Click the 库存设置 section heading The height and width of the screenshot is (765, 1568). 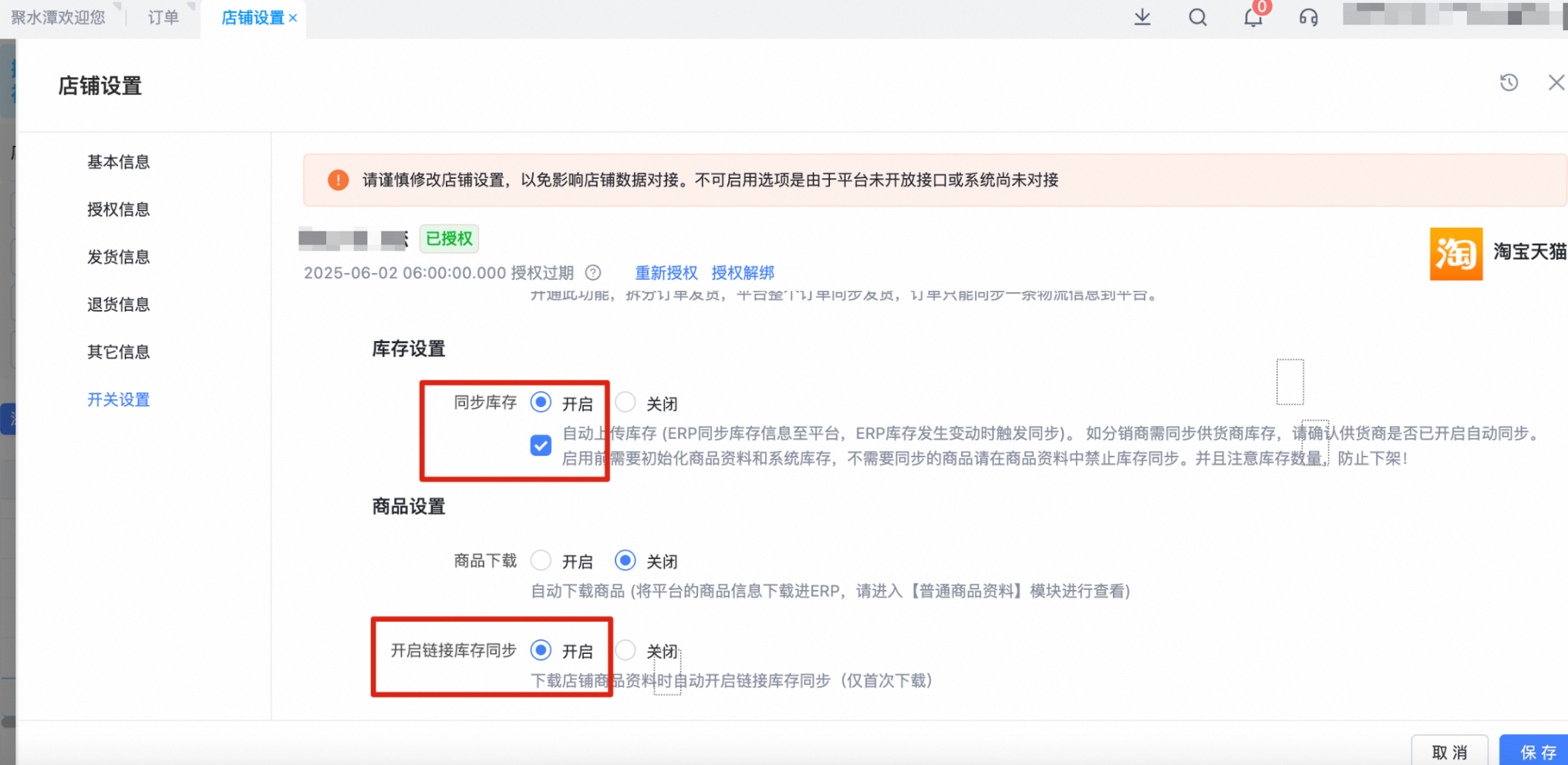pyautogui.click(x=409, y=349)
